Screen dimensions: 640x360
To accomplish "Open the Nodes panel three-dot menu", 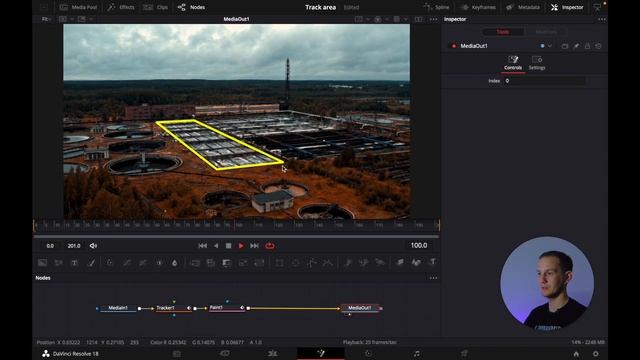I will pyautogui.click(x=433, y=278).
